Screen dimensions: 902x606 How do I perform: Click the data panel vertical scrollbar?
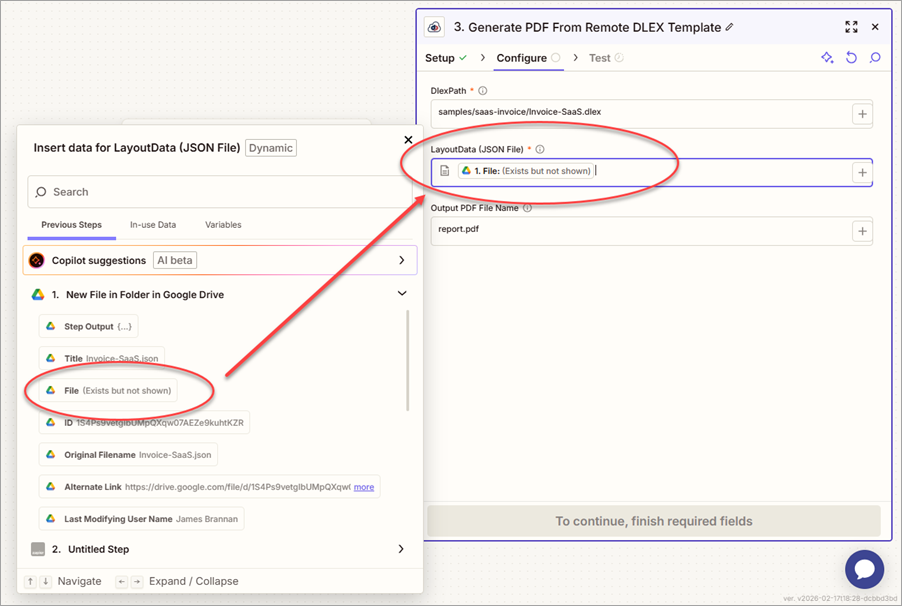(x=407, y=360)
